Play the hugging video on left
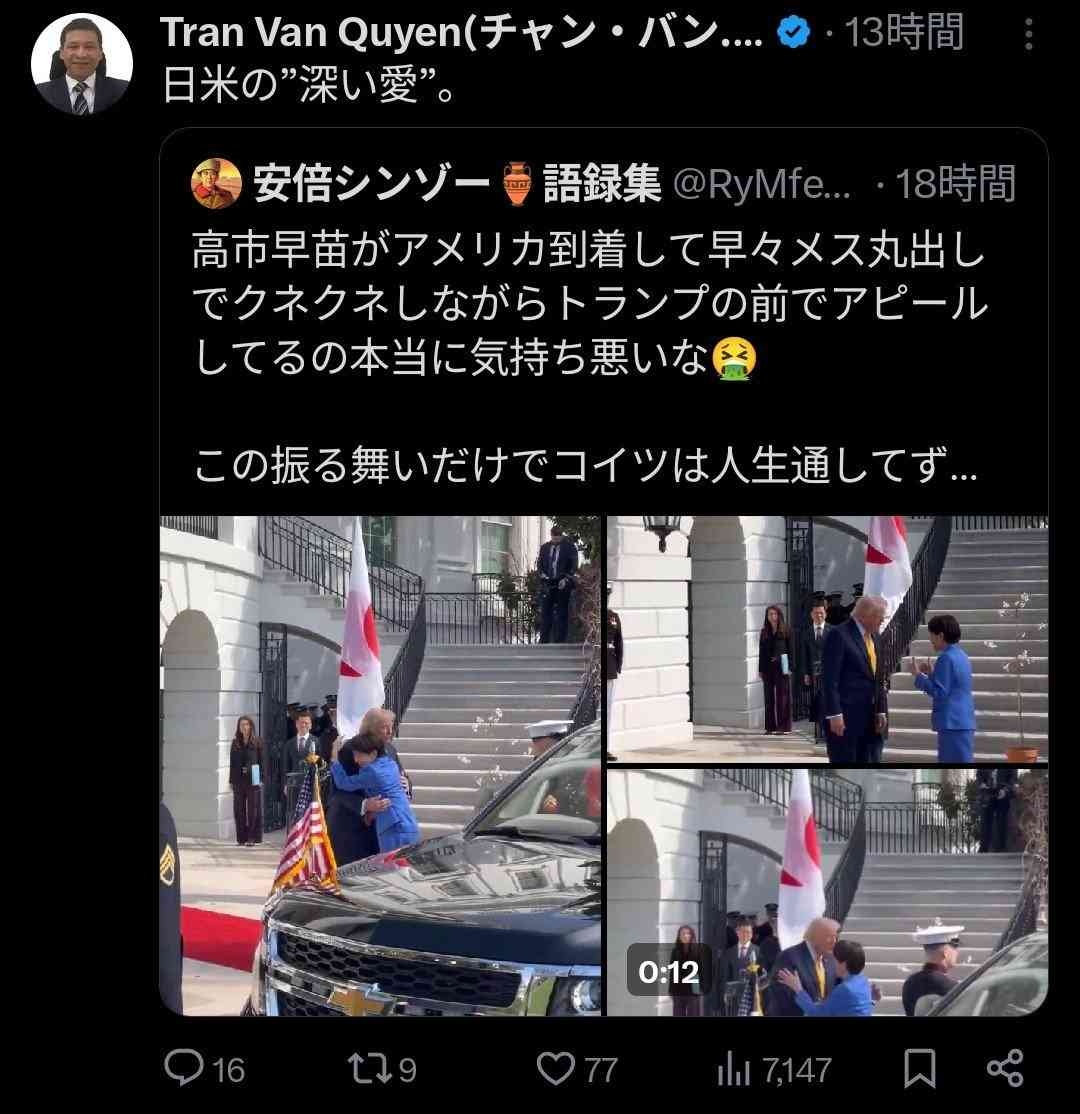The width and height of the screenshot is (1080, 1114). (380, 765)
